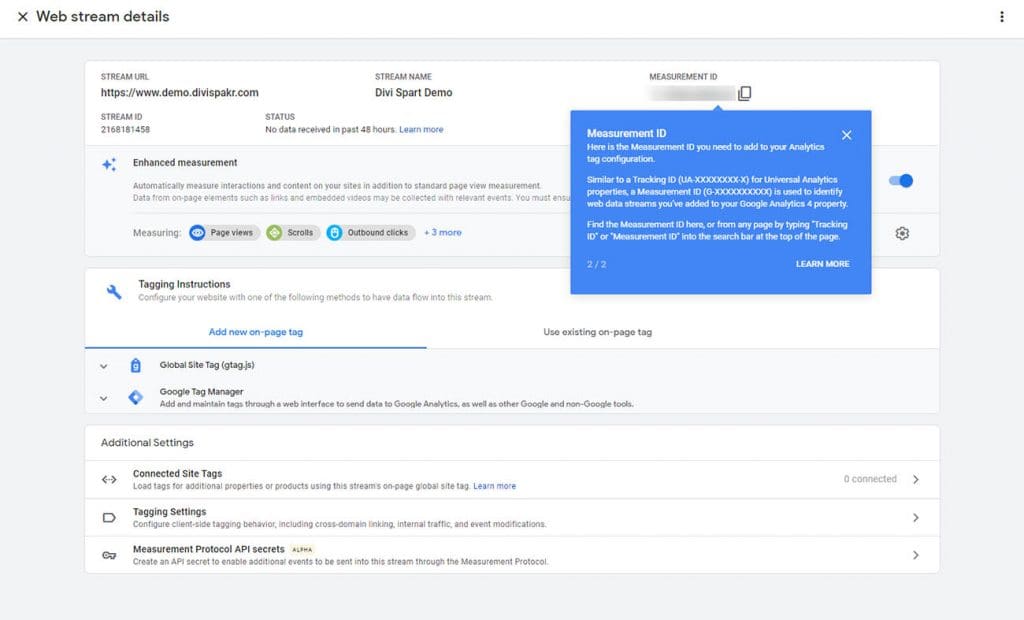Expand the Global Site Tag (gtag.js) chevron
This screenshot has height=620, width=1024.
(103, 367)
